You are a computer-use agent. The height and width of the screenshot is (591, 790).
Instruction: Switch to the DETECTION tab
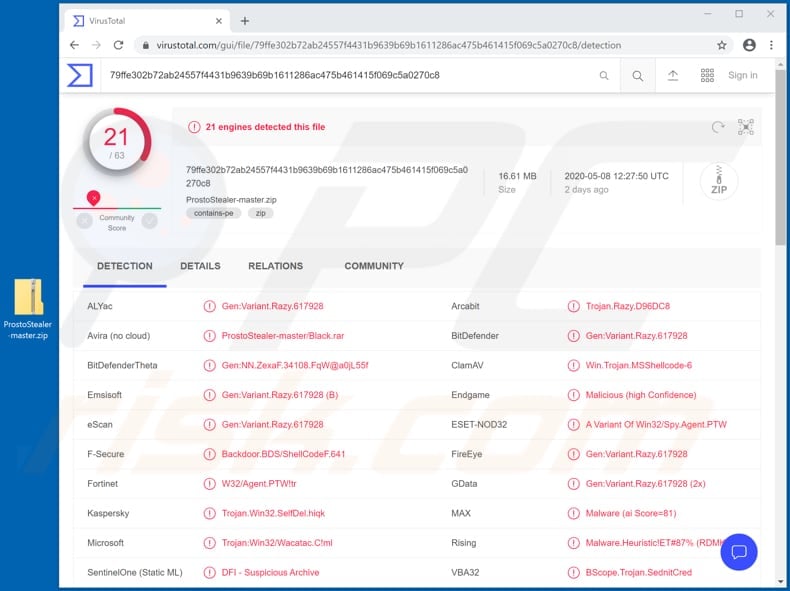(124, 266)
